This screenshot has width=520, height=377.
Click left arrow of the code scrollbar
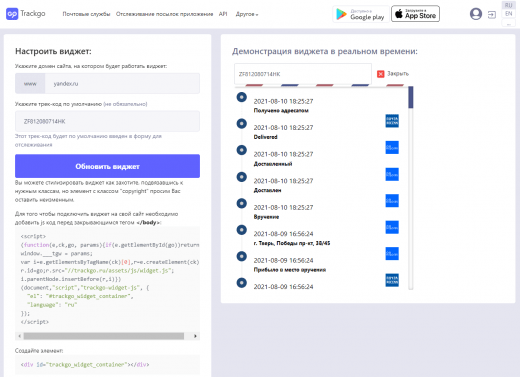pyautogui.click(x=19, y=336)
